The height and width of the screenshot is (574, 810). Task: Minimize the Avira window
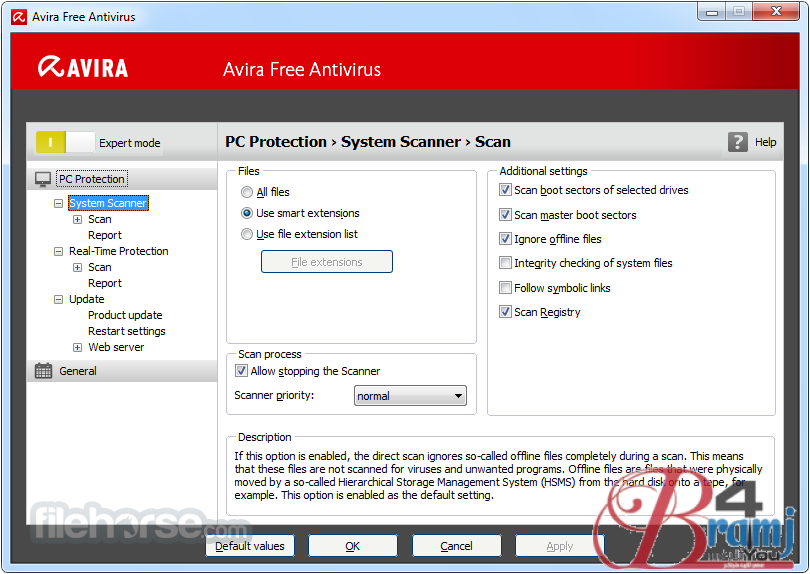click(x=712, y=11)
